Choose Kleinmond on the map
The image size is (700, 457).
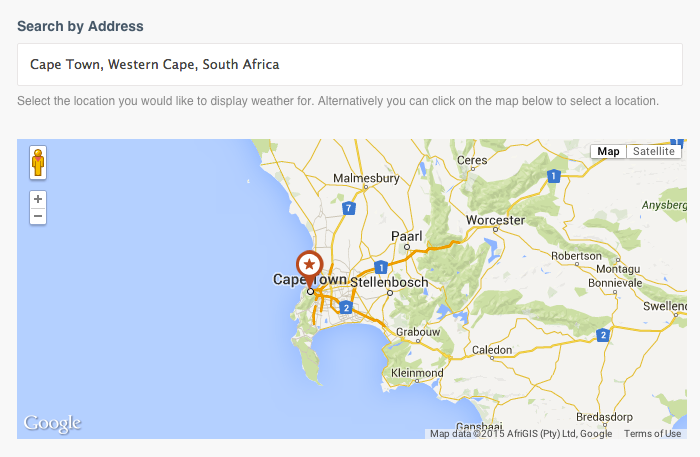tap(417, 373)
